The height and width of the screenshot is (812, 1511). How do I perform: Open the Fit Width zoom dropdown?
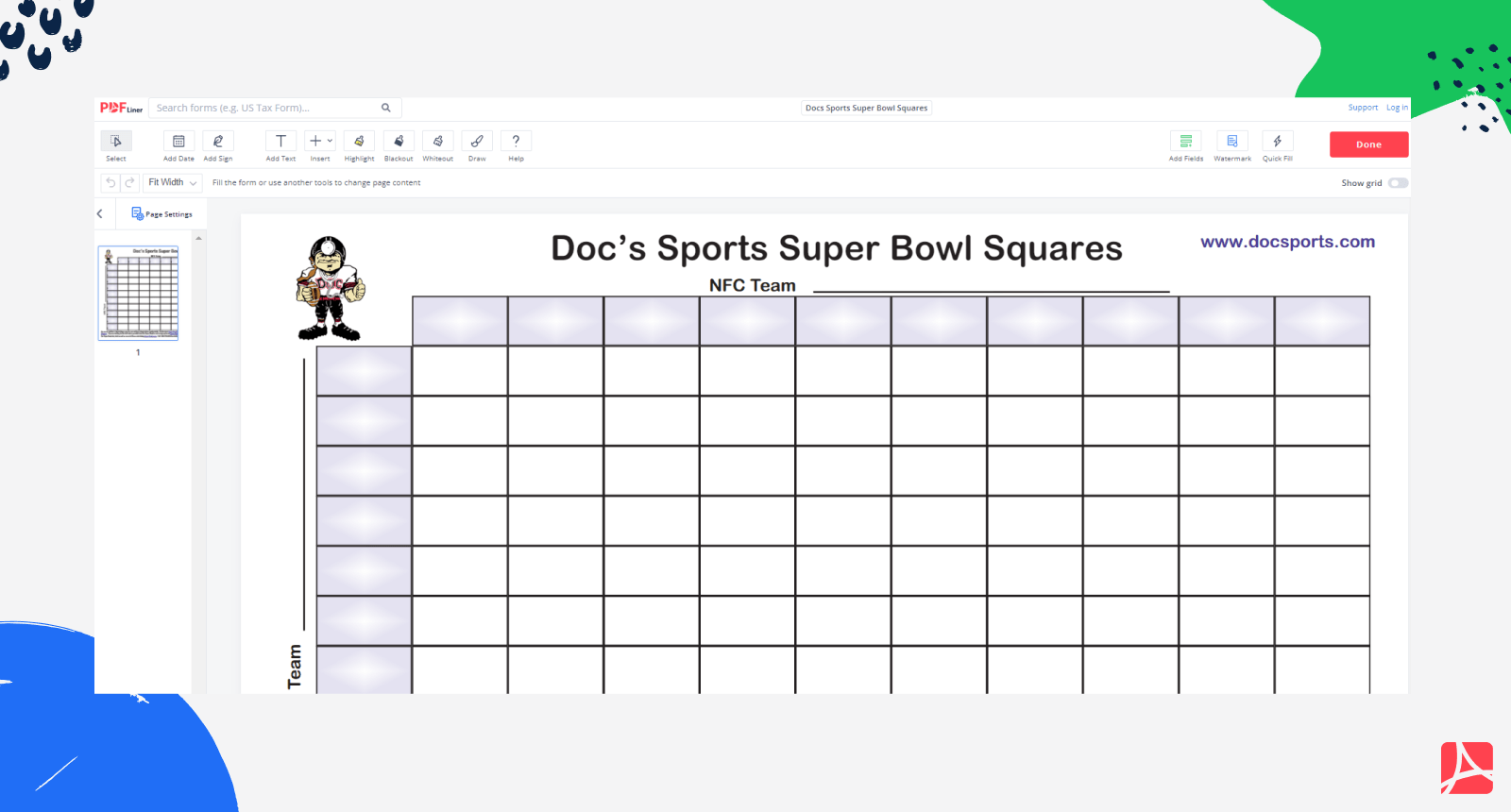173,183
